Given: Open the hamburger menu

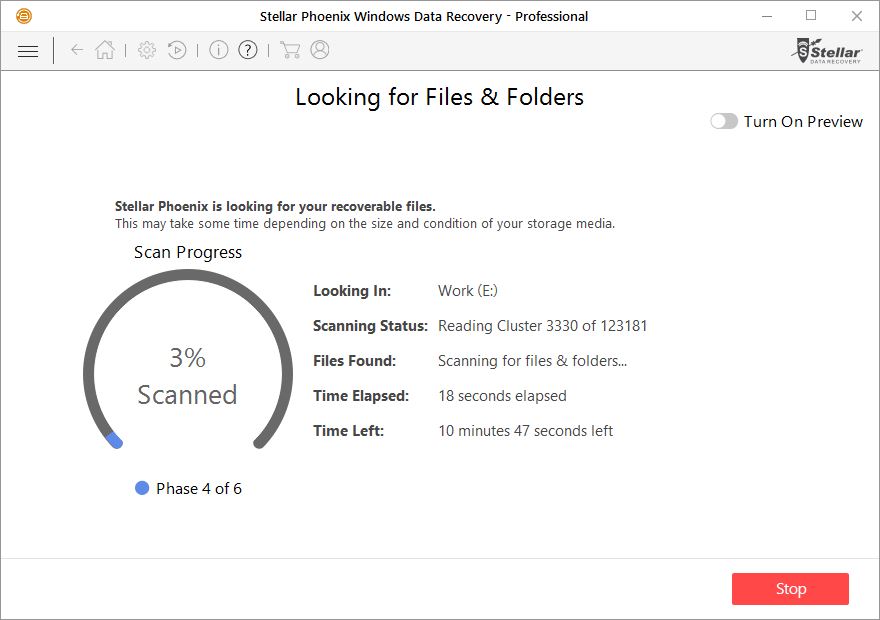Looking at the screenshot, I should (x=27, y=50).
